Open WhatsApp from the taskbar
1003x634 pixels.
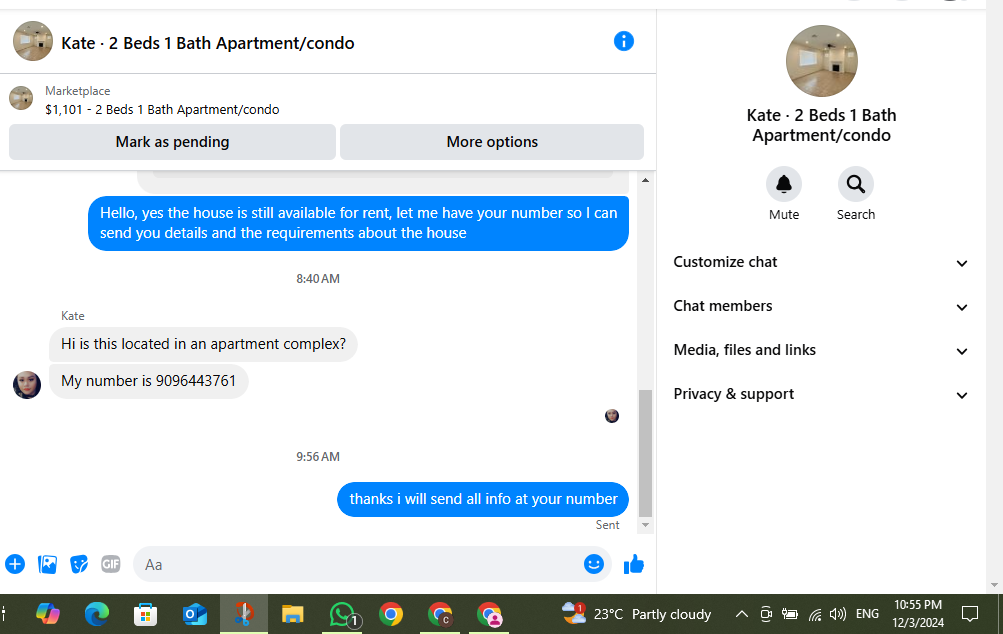343,615
